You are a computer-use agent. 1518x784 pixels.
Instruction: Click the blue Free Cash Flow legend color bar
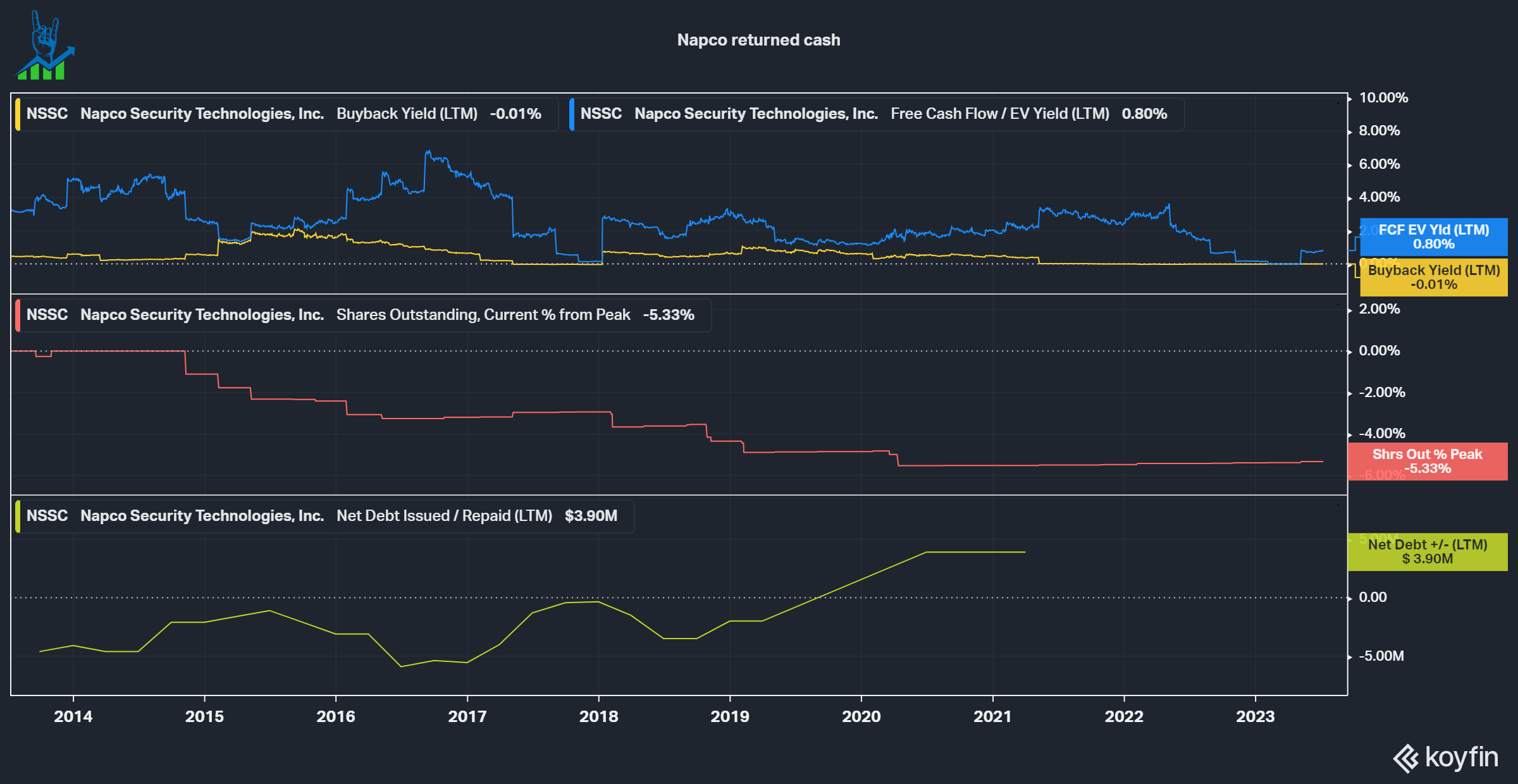pos(572,114)
